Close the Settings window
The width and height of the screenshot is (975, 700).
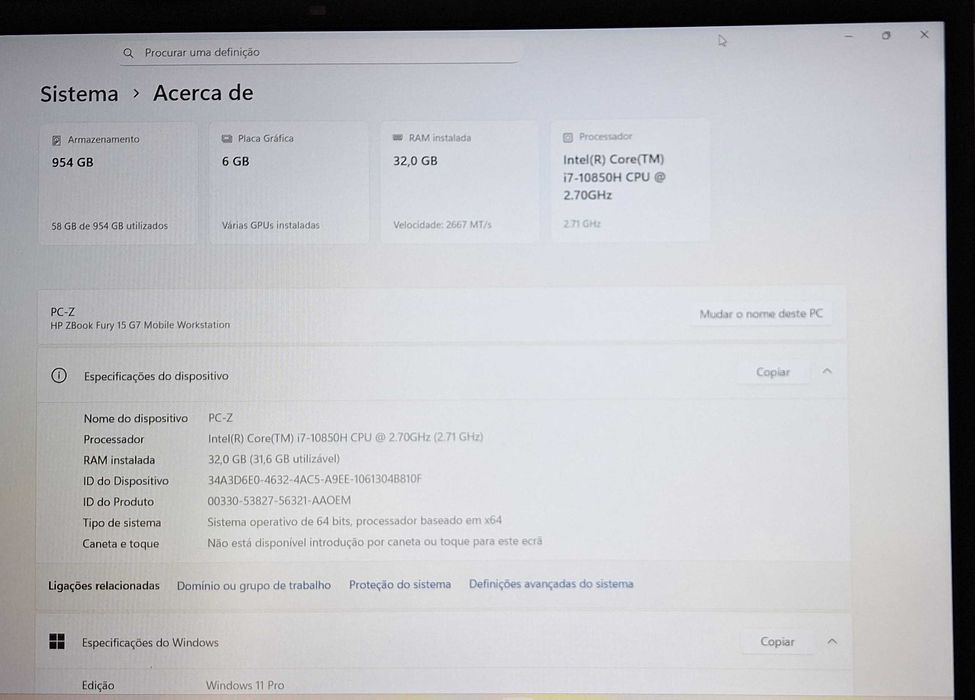[925, 35]
